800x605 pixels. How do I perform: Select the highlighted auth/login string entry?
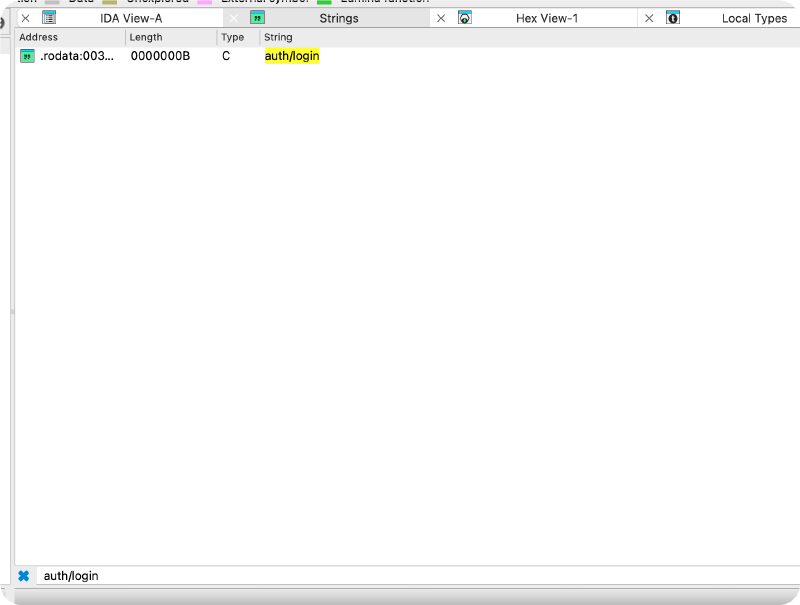pyautogui.click(x=291, y=56)
